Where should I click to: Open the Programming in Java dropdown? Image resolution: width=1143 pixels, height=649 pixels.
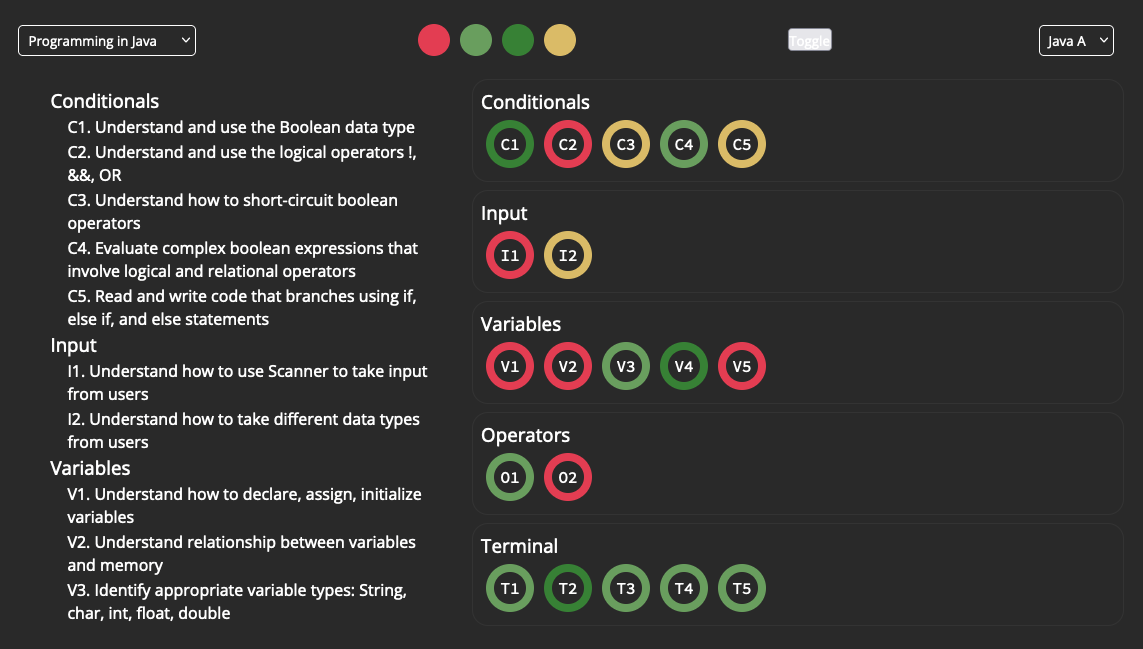pyautogui.click(x=107, y=41)
